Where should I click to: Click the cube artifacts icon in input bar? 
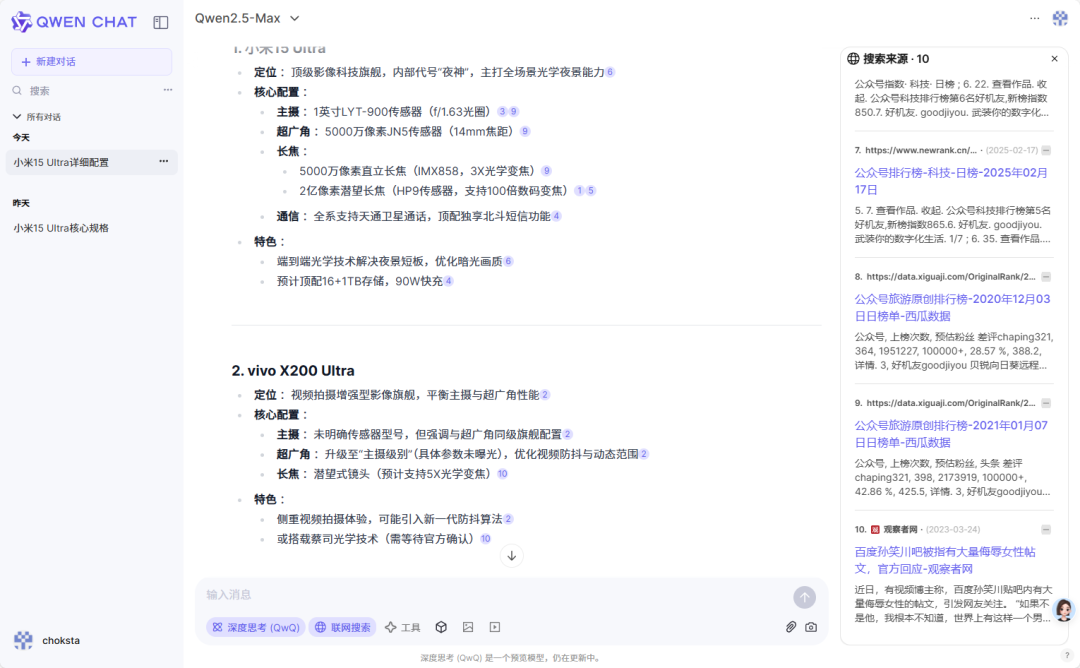[x=442, y=627]
